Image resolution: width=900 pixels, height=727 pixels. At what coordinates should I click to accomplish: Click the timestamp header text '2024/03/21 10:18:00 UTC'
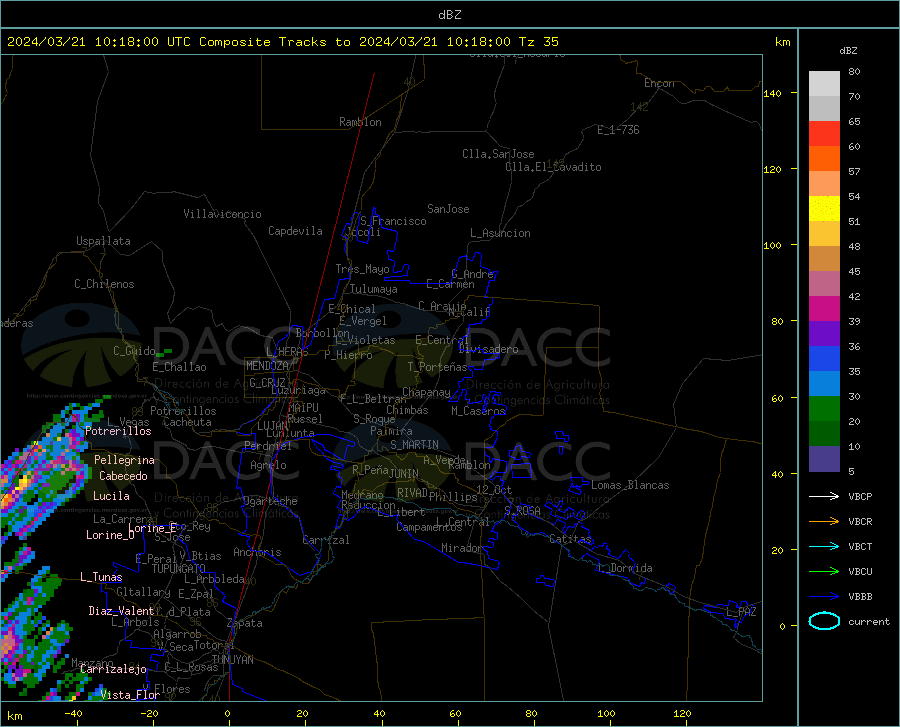point(99,42)
